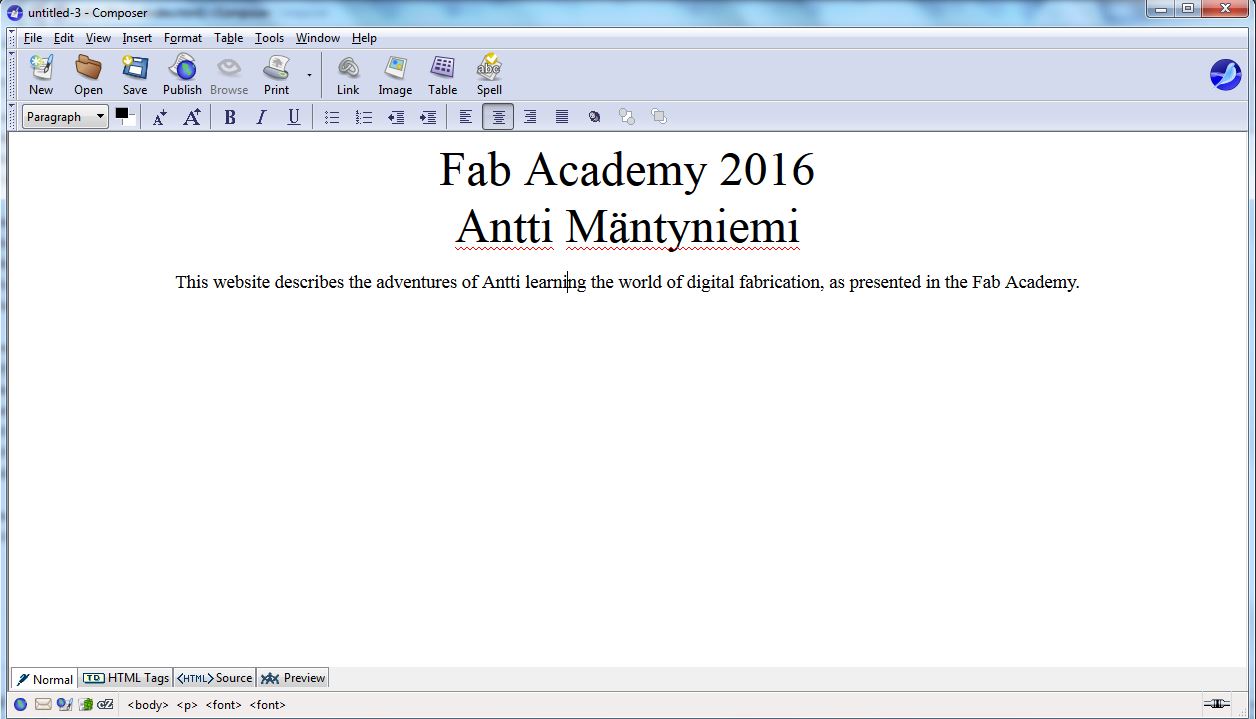The width and height of the screenshot is (1256, 719).
Task: Open the Window menu
Action: [x=318, y=38]
